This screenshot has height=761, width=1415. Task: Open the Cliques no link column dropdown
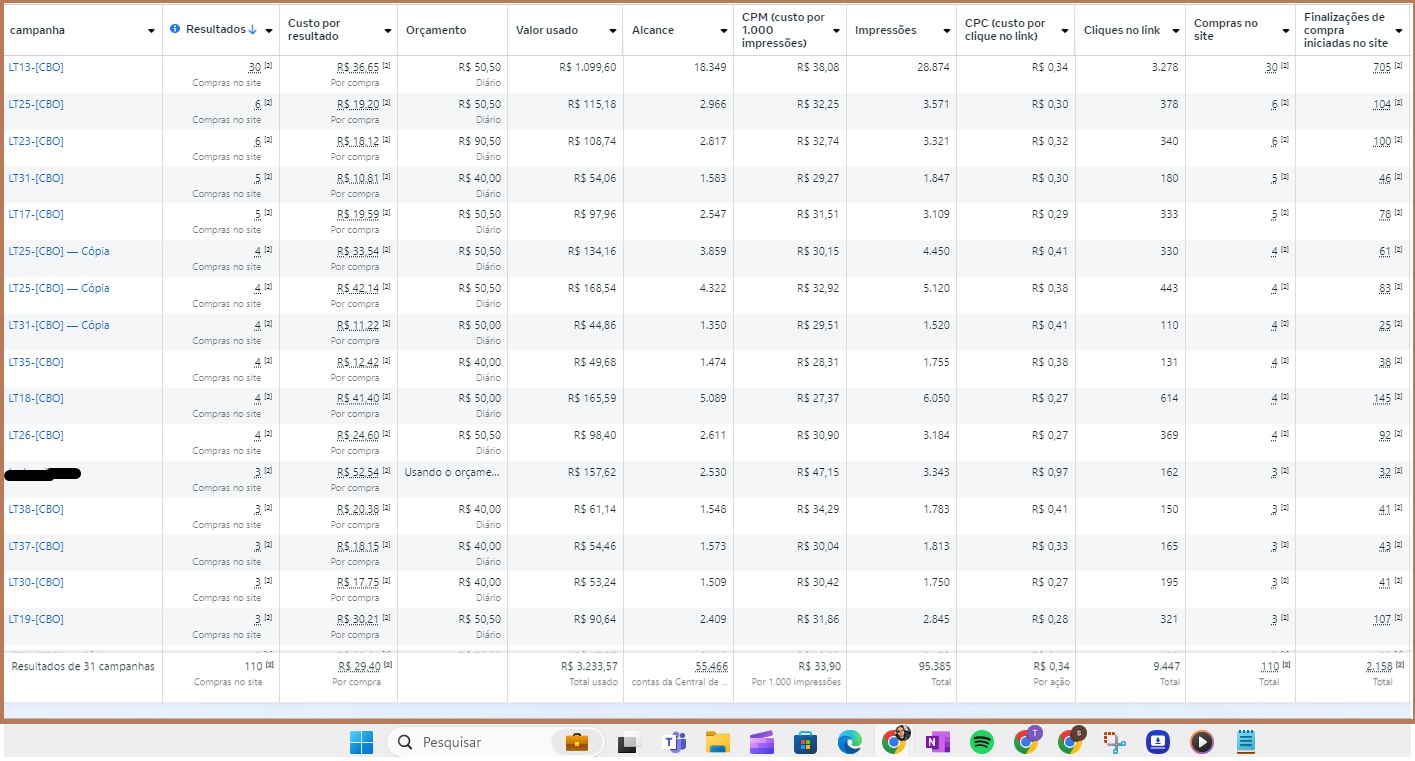(1175, 31)
